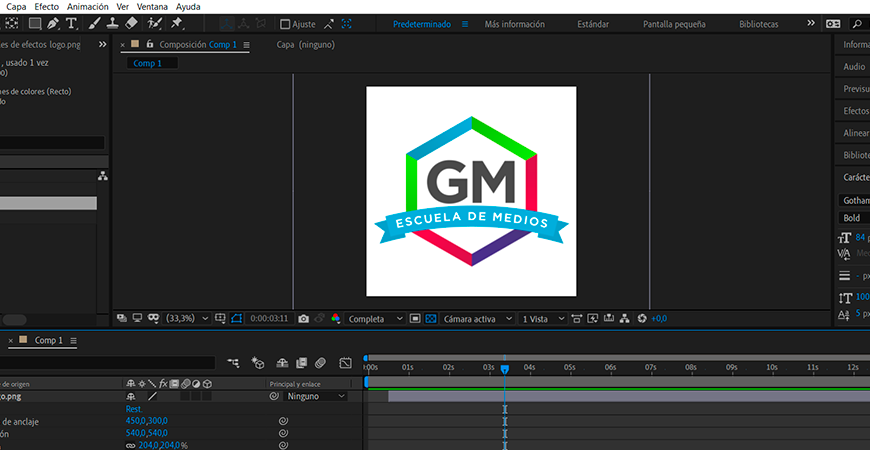Toggle pixel aspect ratio correction icon
The height and width of the screenshot is (450, 870).
coord(576,318)
